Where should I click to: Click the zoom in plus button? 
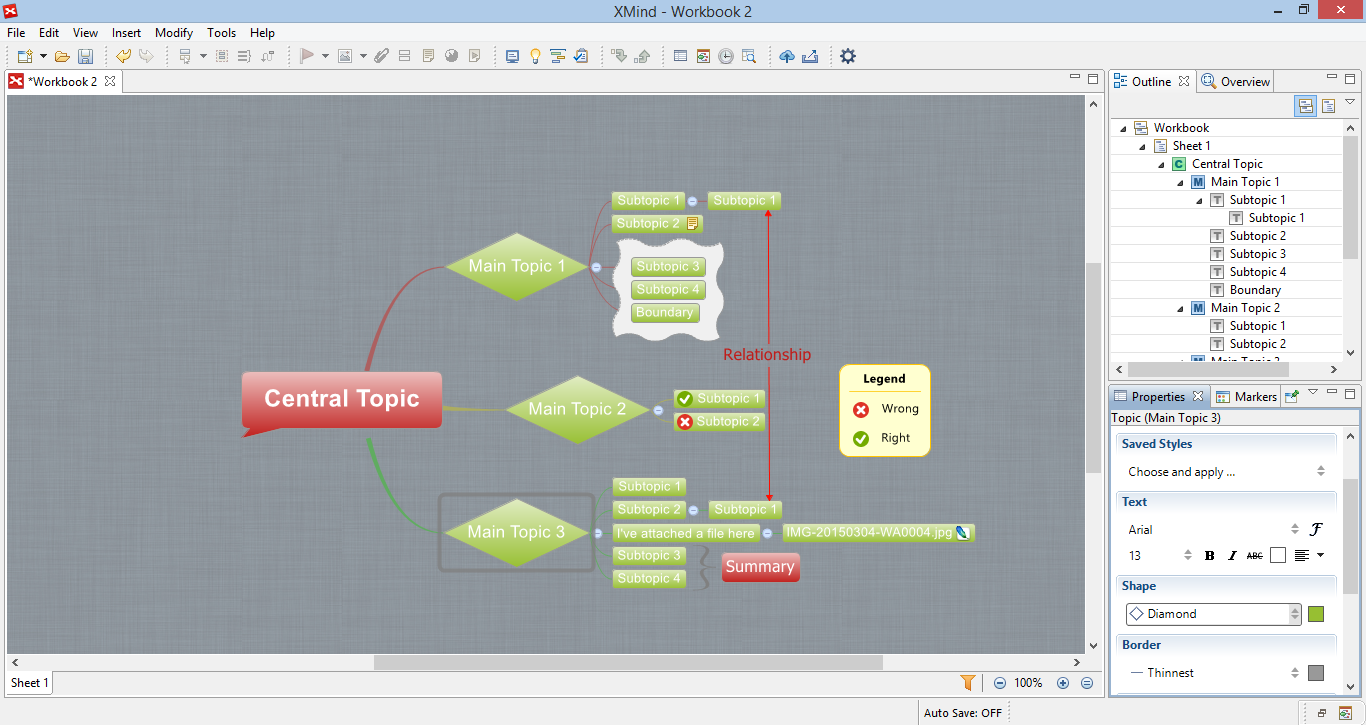point(1063,683)
